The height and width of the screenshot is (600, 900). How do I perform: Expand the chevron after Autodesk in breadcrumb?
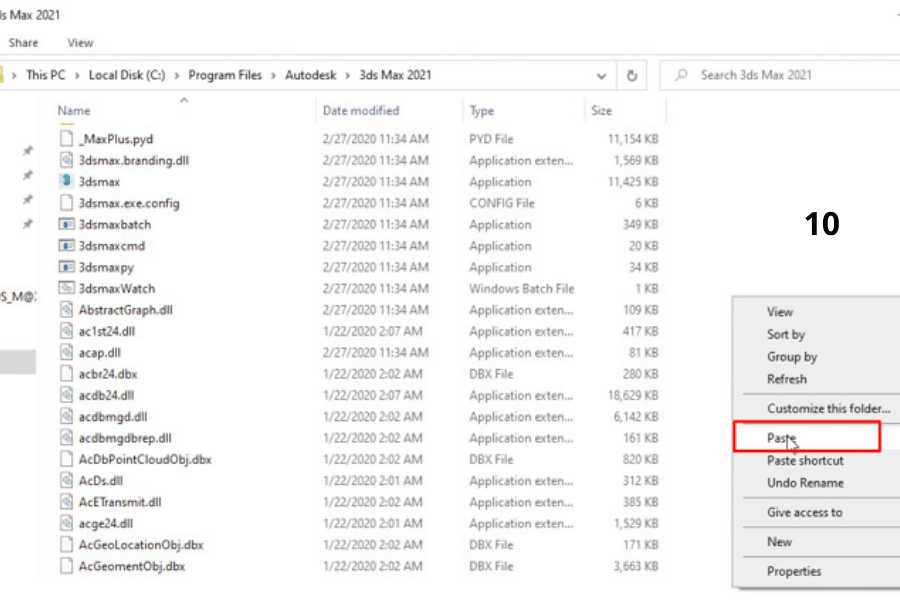click(x=349, y=75)
